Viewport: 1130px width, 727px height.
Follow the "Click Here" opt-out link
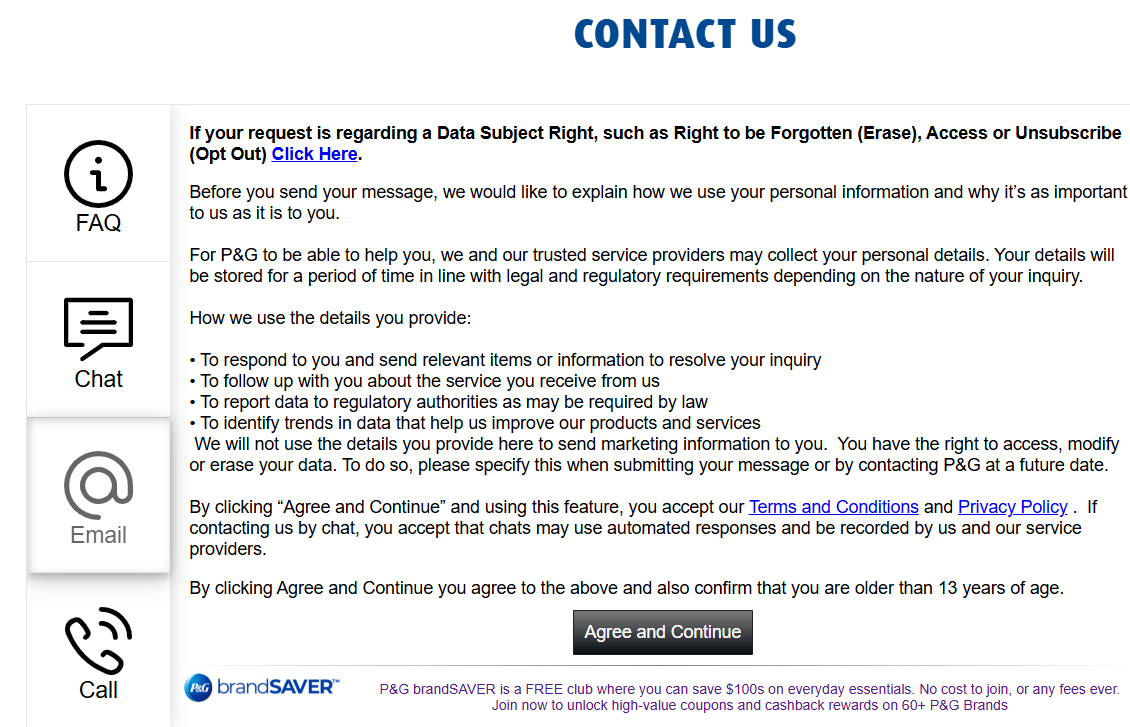pos(314,154)
